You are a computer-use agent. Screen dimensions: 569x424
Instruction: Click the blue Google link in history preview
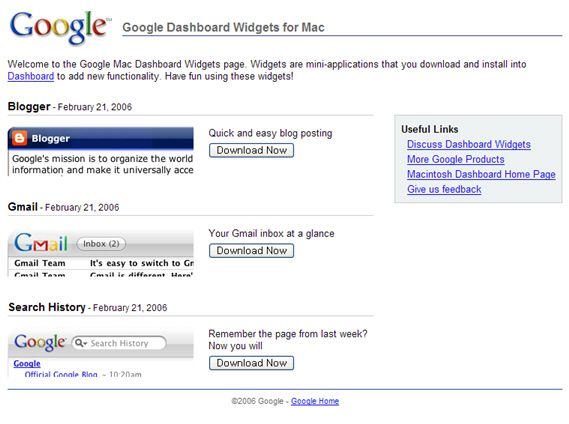click(27, 363)
